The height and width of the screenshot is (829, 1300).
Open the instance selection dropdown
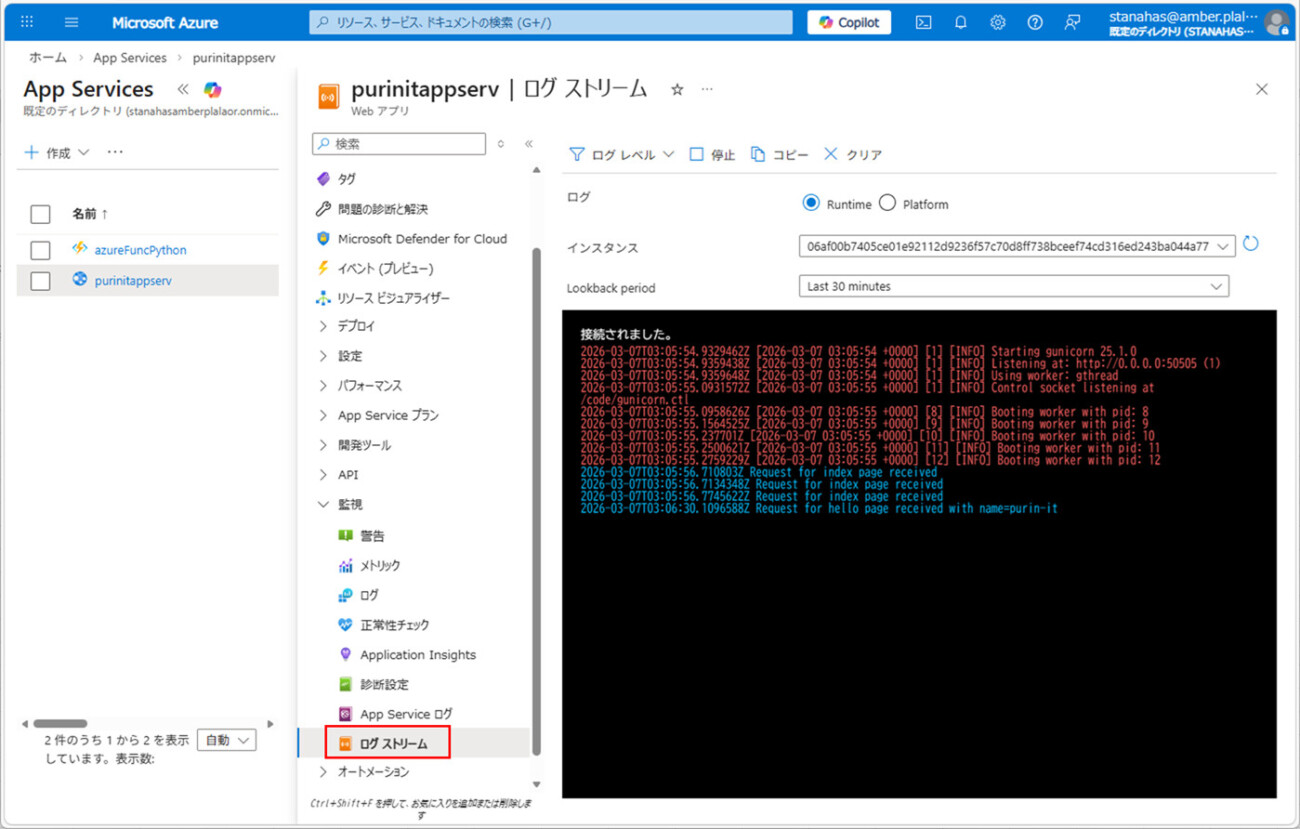point(1017,246)
